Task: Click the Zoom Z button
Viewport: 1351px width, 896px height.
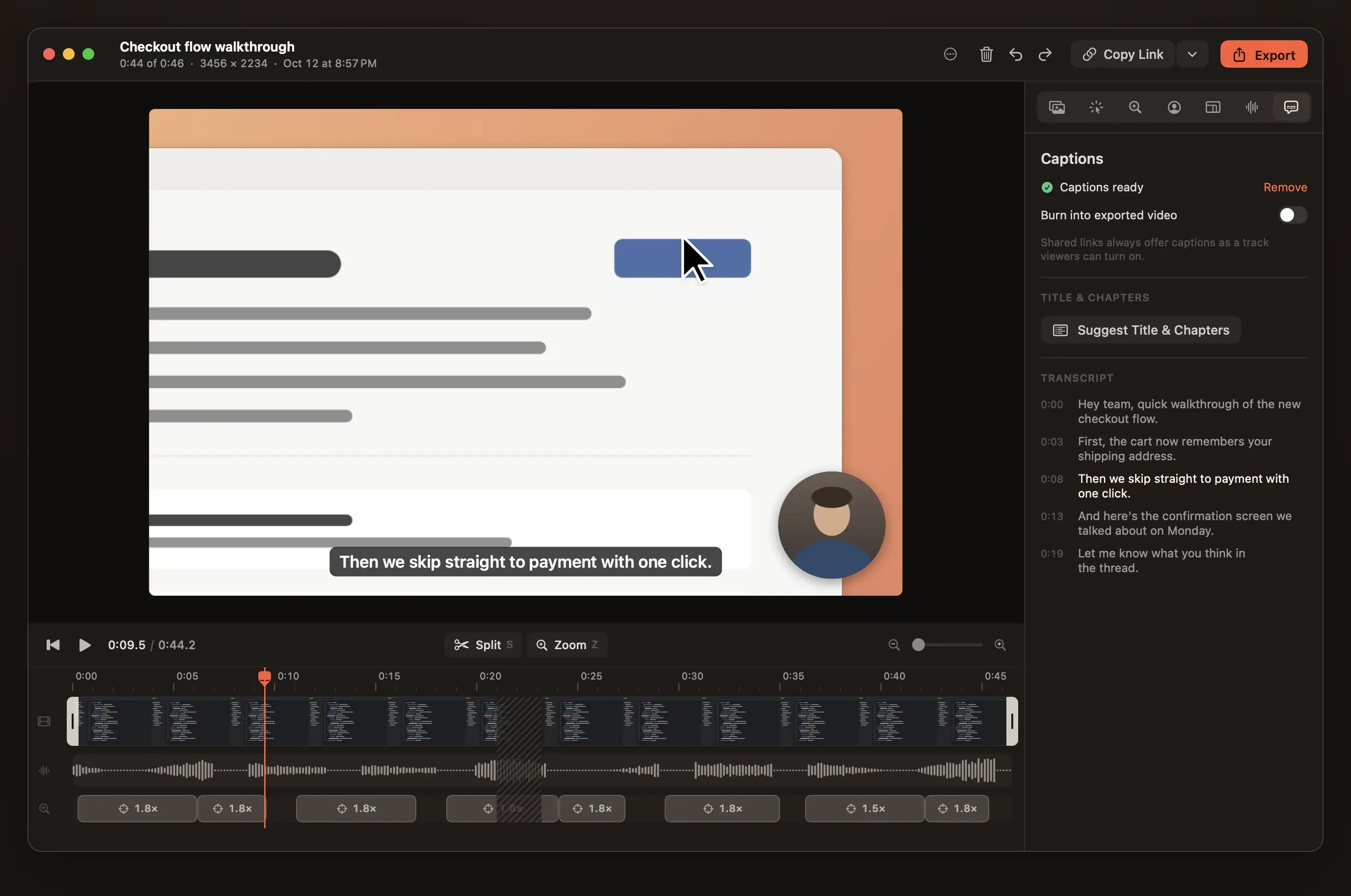Action: 567,645
